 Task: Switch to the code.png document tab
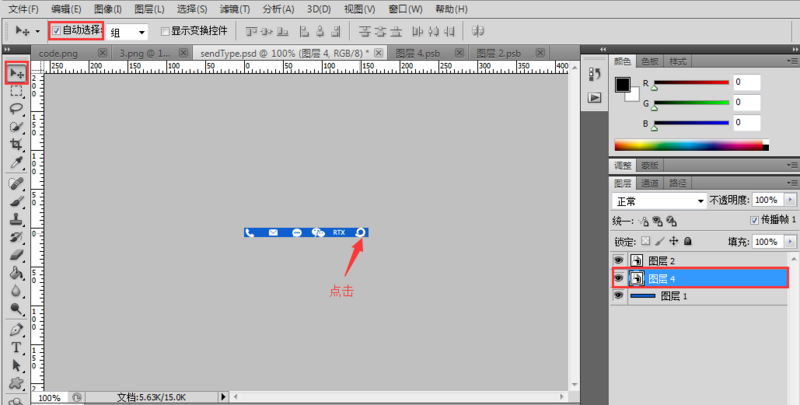pos(58,53)
